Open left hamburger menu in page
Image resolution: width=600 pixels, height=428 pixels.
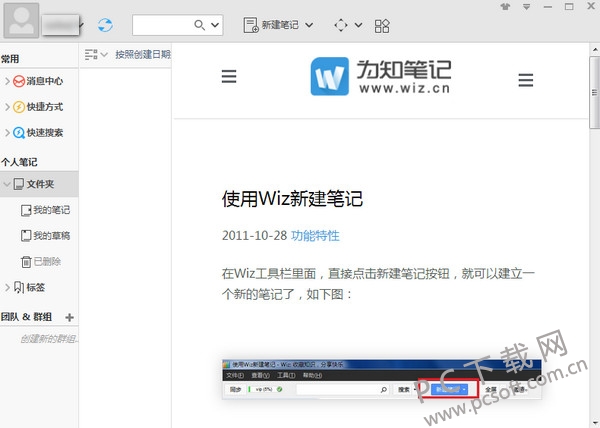(x=229, y=76)
